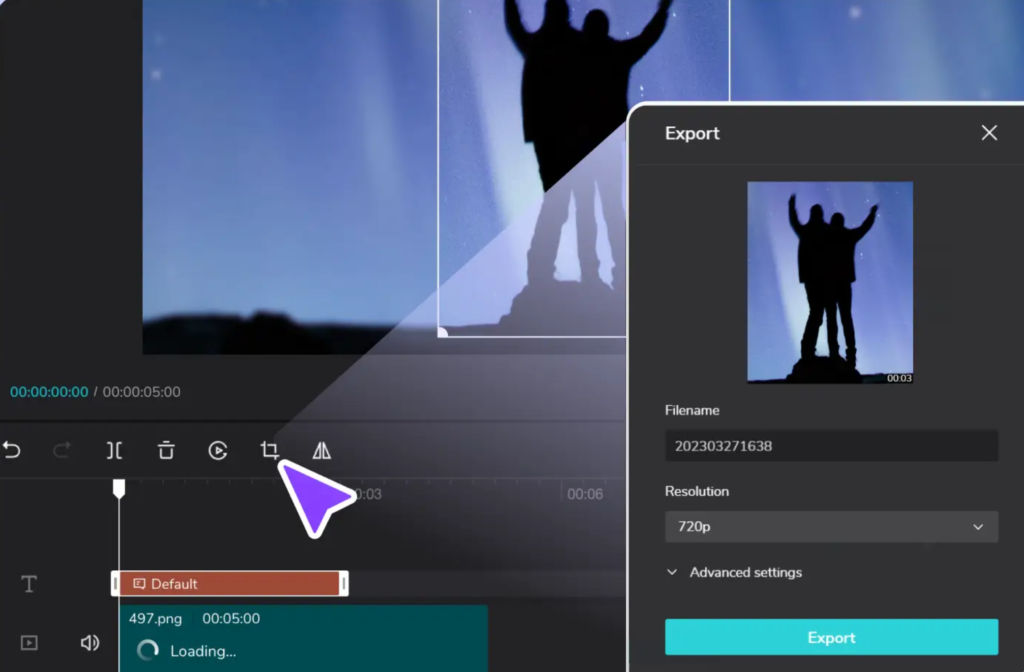Click the export preview thumbnail
This screenshot has height=672, width=1024.
pos(829,282)
